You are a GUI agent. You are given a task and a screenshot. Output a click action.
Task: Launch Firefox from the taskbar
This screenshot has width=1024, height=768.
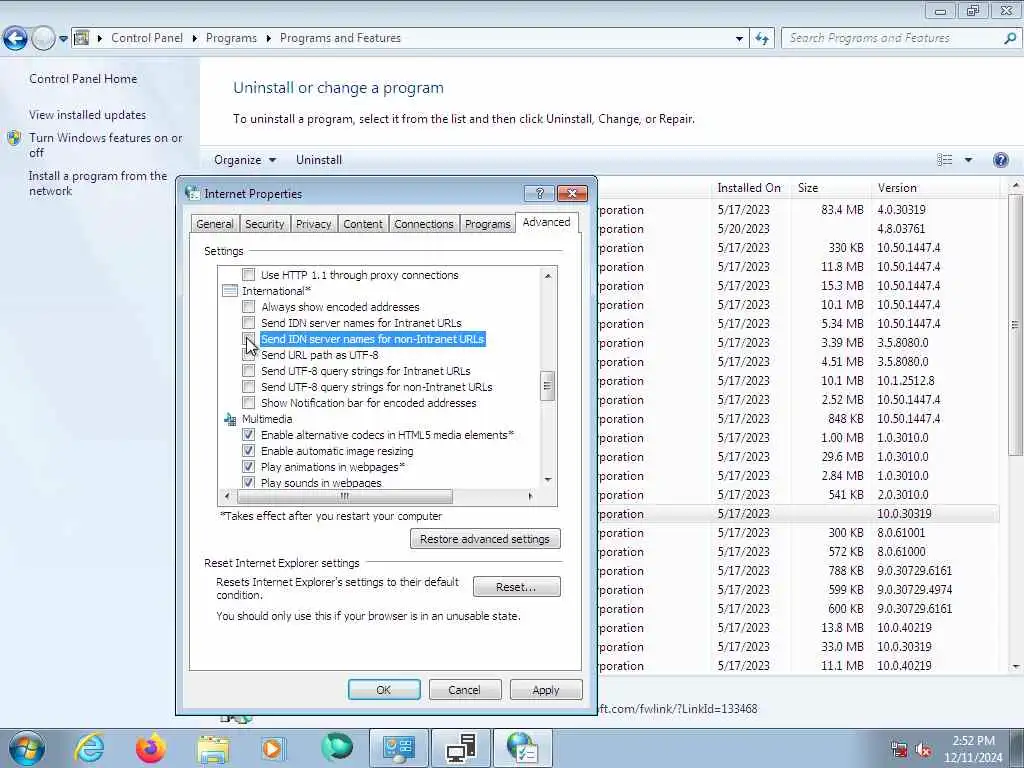pyautogui.click(x=151, y=748)
